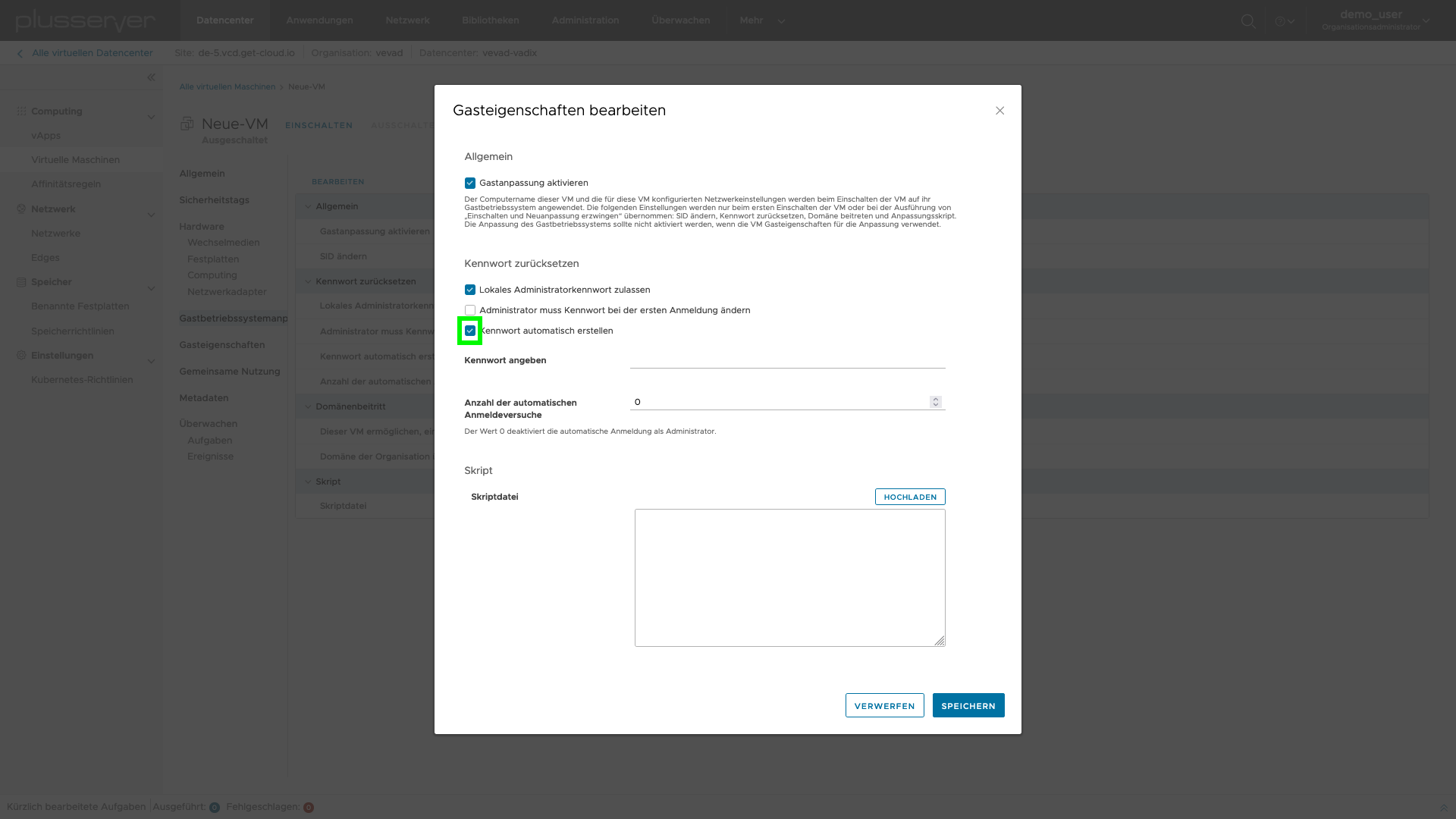This screenshot has height=819, width=1456.
Task: Toggle Kennwort automatisch erstellen checkbox
Action: pyautogui.click(x=470, y=331)
